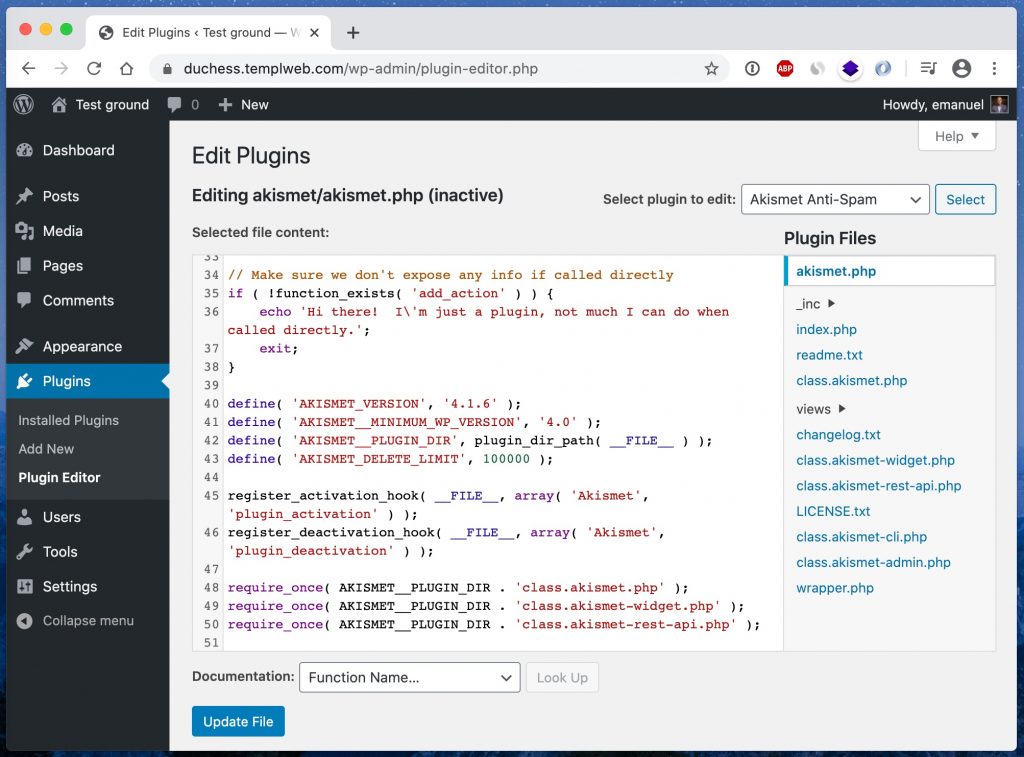Open the Akismet Anti-Spam plugin dropdown
The image size is (1024, 757).
click(835, 200)
